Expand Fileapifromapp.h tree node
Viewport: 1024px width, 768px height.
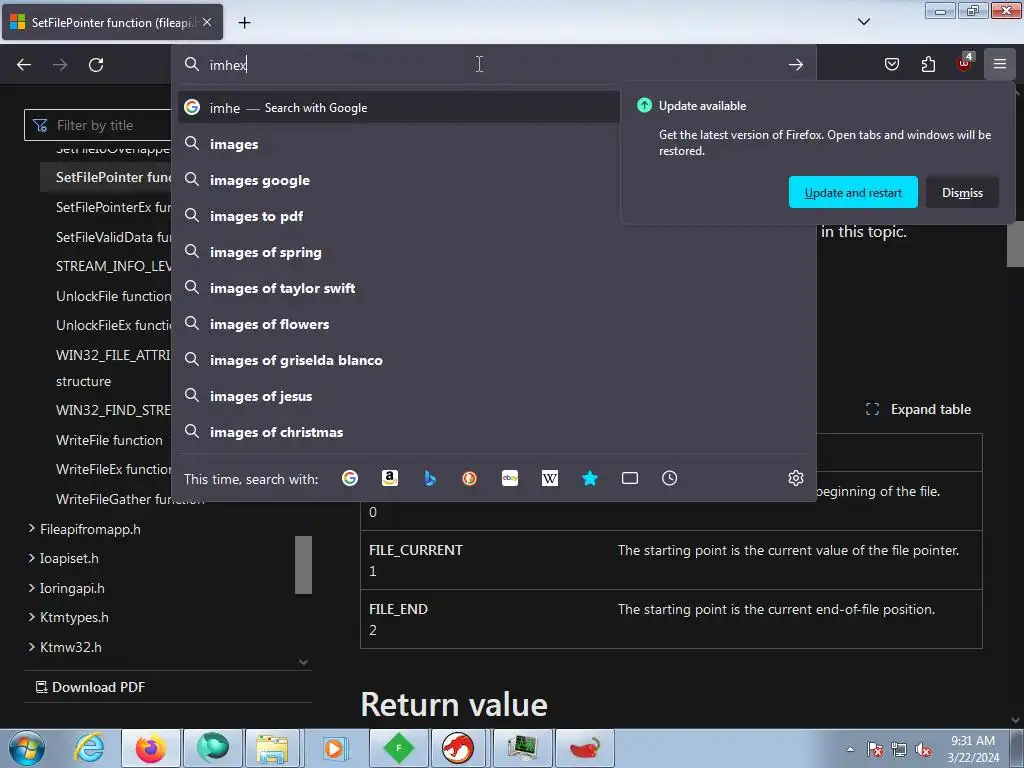pyautogui.click(x=31, y=528)
